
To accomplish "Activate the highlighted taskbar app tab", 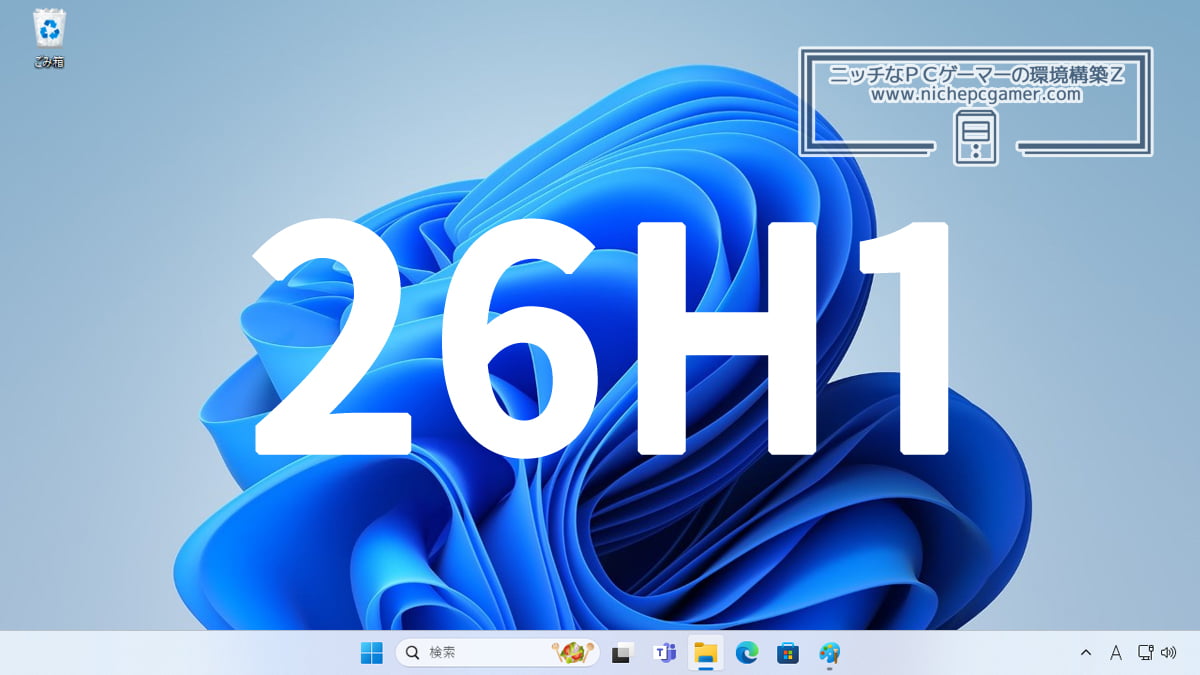I will pyautogui.click(x=706, y=652).
